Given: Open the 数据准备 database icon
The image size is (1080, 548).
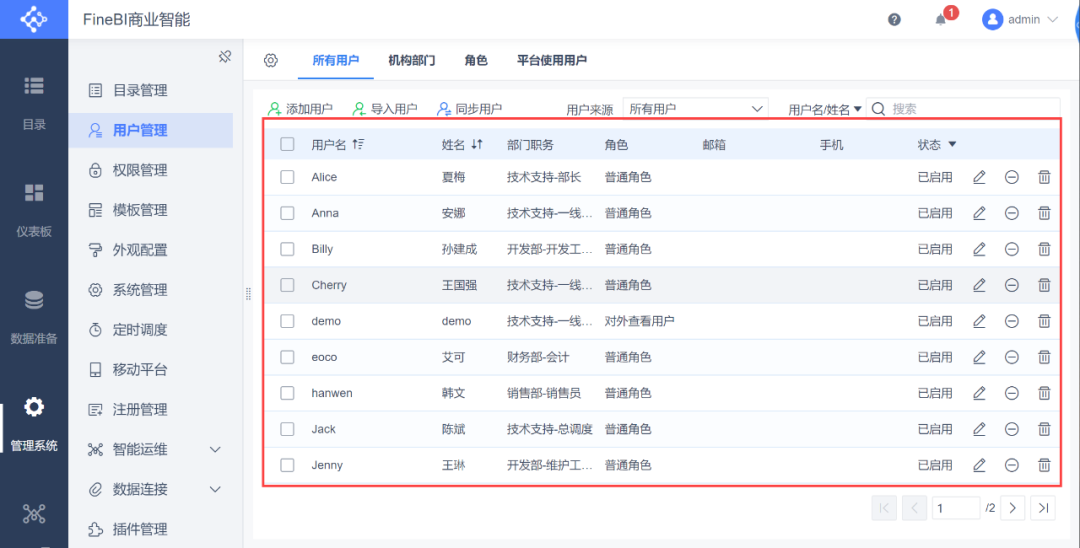Looking at the screenshot, I should tap(34, 300).
